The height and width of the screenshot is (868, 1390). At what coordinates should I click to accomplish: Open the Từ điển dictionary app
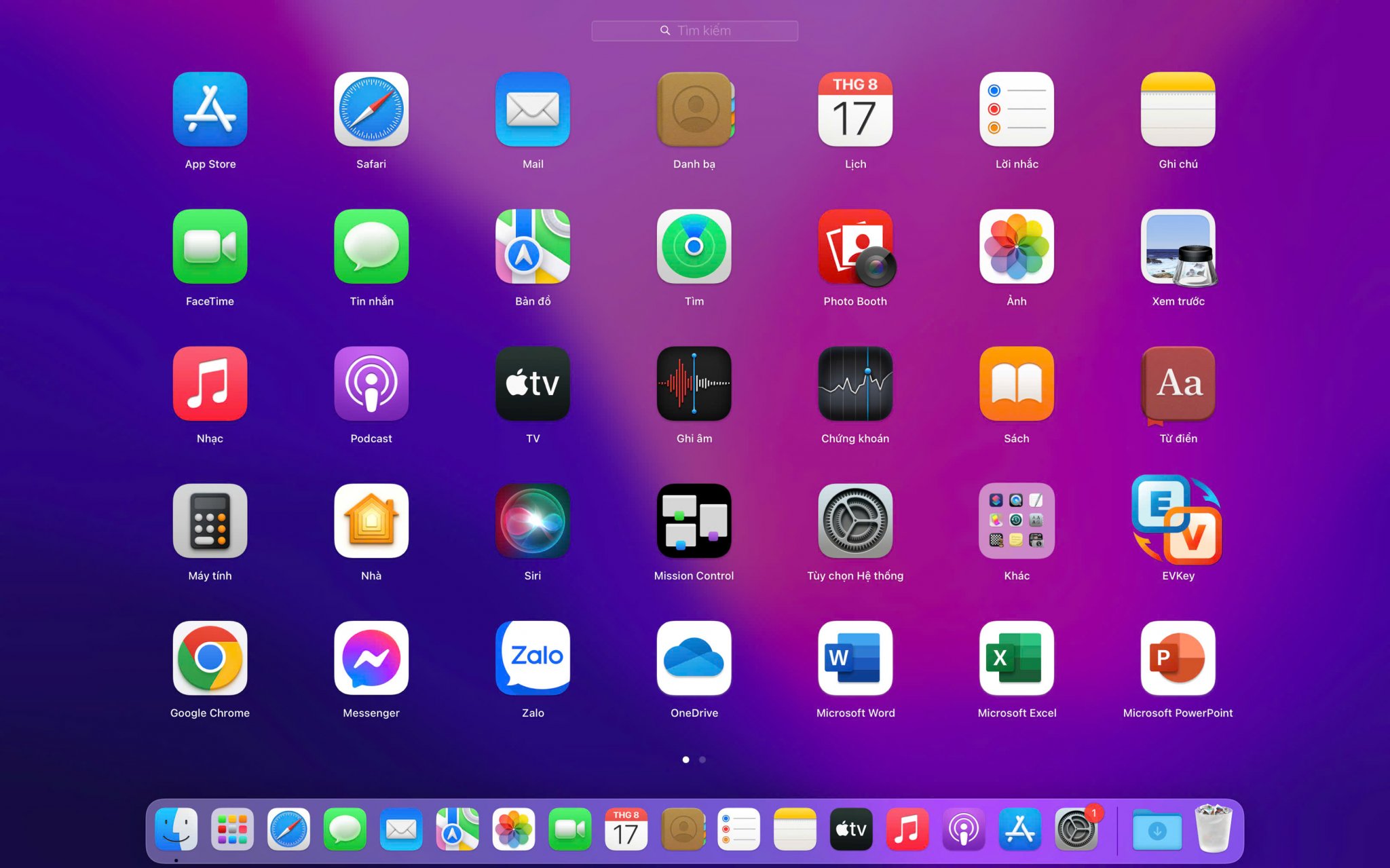pyautogui.click(x=1178, y=384)
